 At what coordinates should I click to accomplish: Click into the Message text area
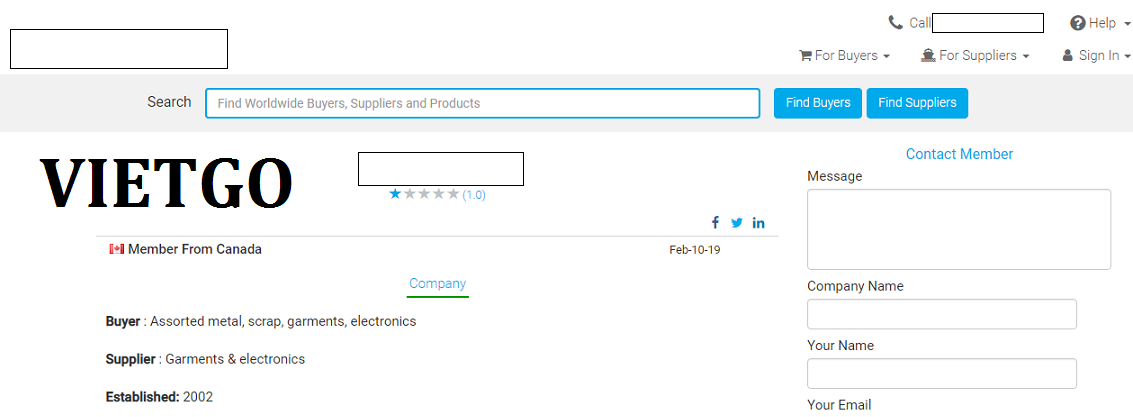[959, 230]
